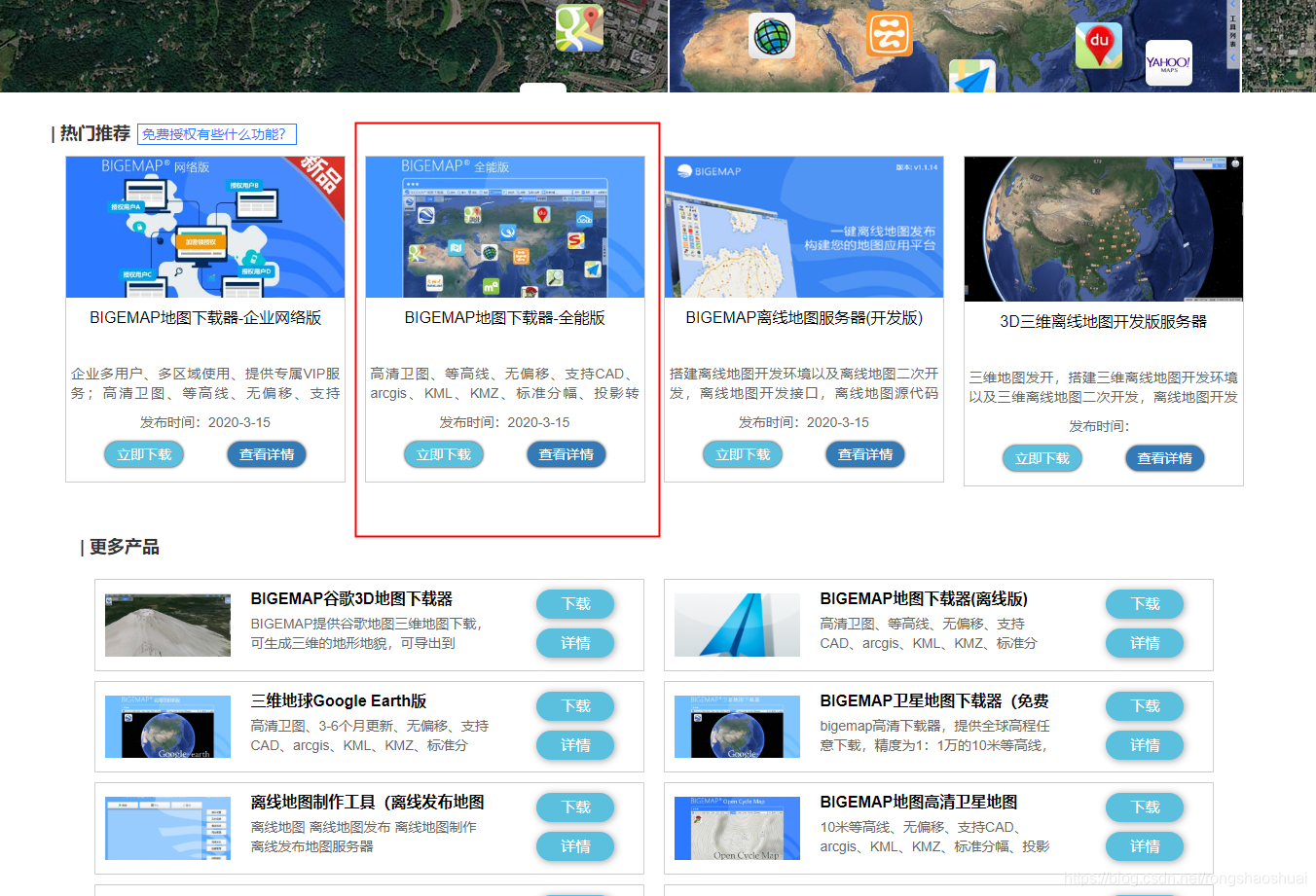
Task: Click the green globe icon in banner
Action: pos(772,36)
